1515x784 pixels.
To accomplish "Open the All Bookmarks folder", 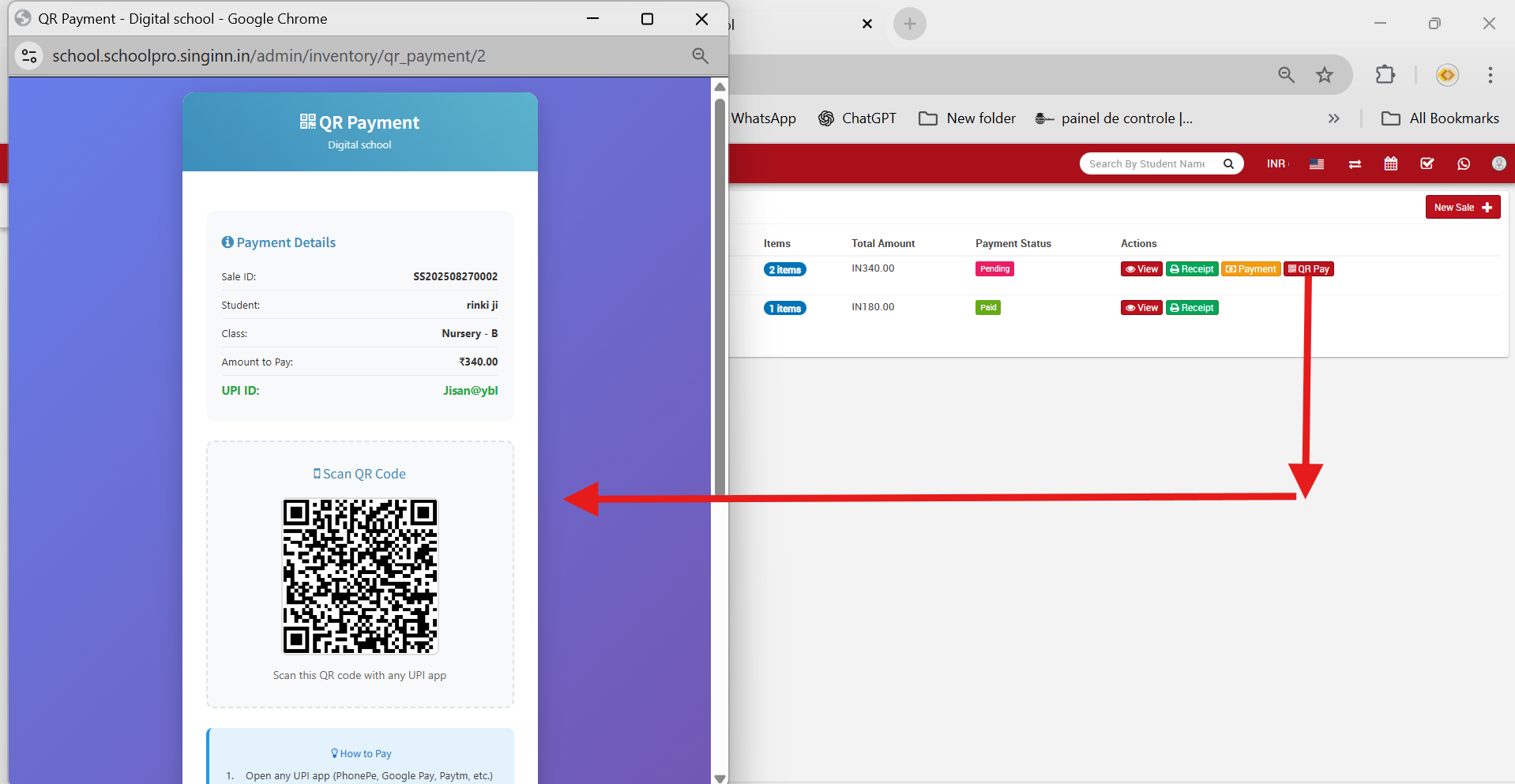I will coord(1440,118).
